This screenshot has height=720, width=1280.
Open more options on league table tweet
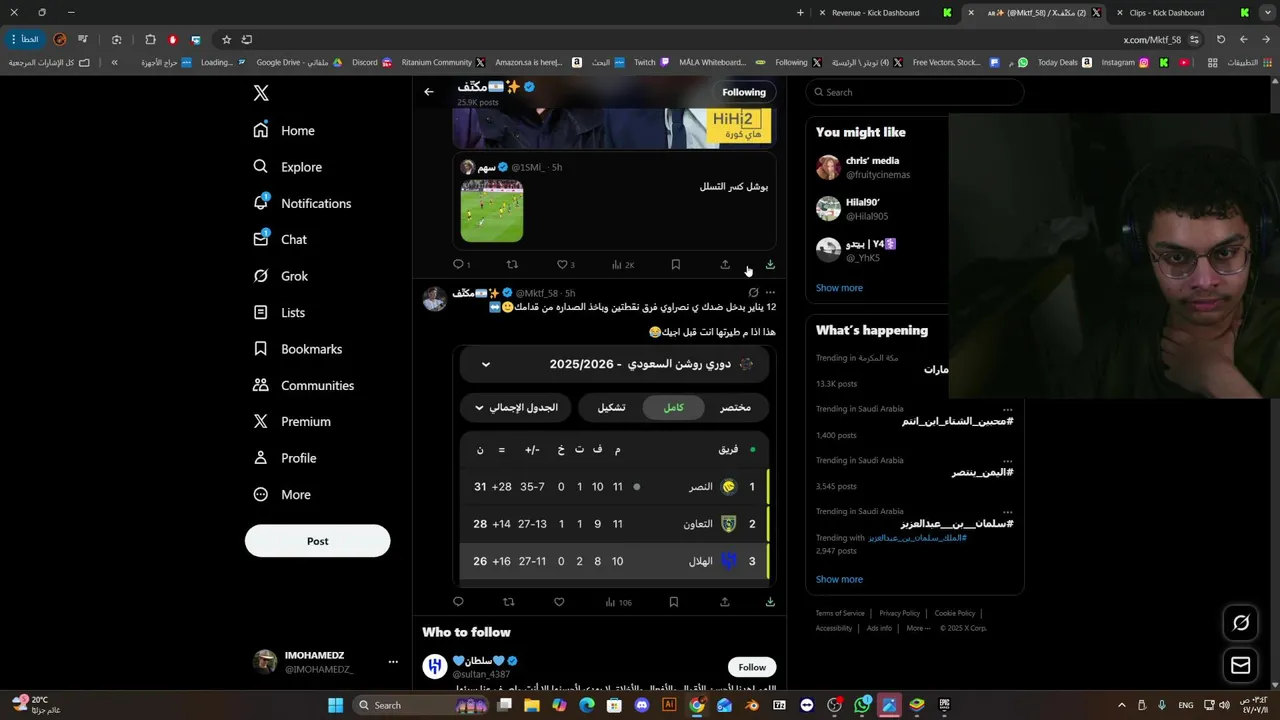click(x=770, y=293)
